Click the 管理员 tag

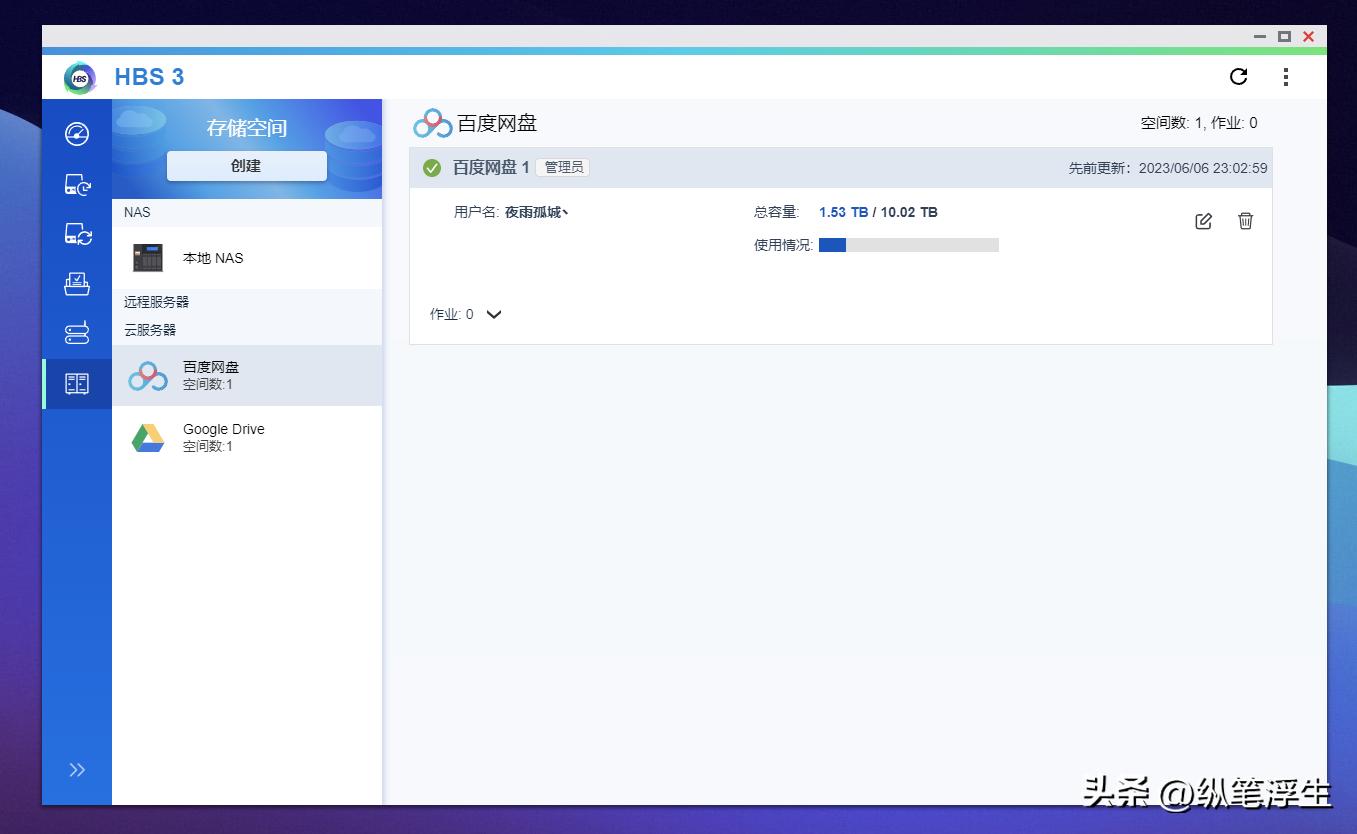coord(564,168)
